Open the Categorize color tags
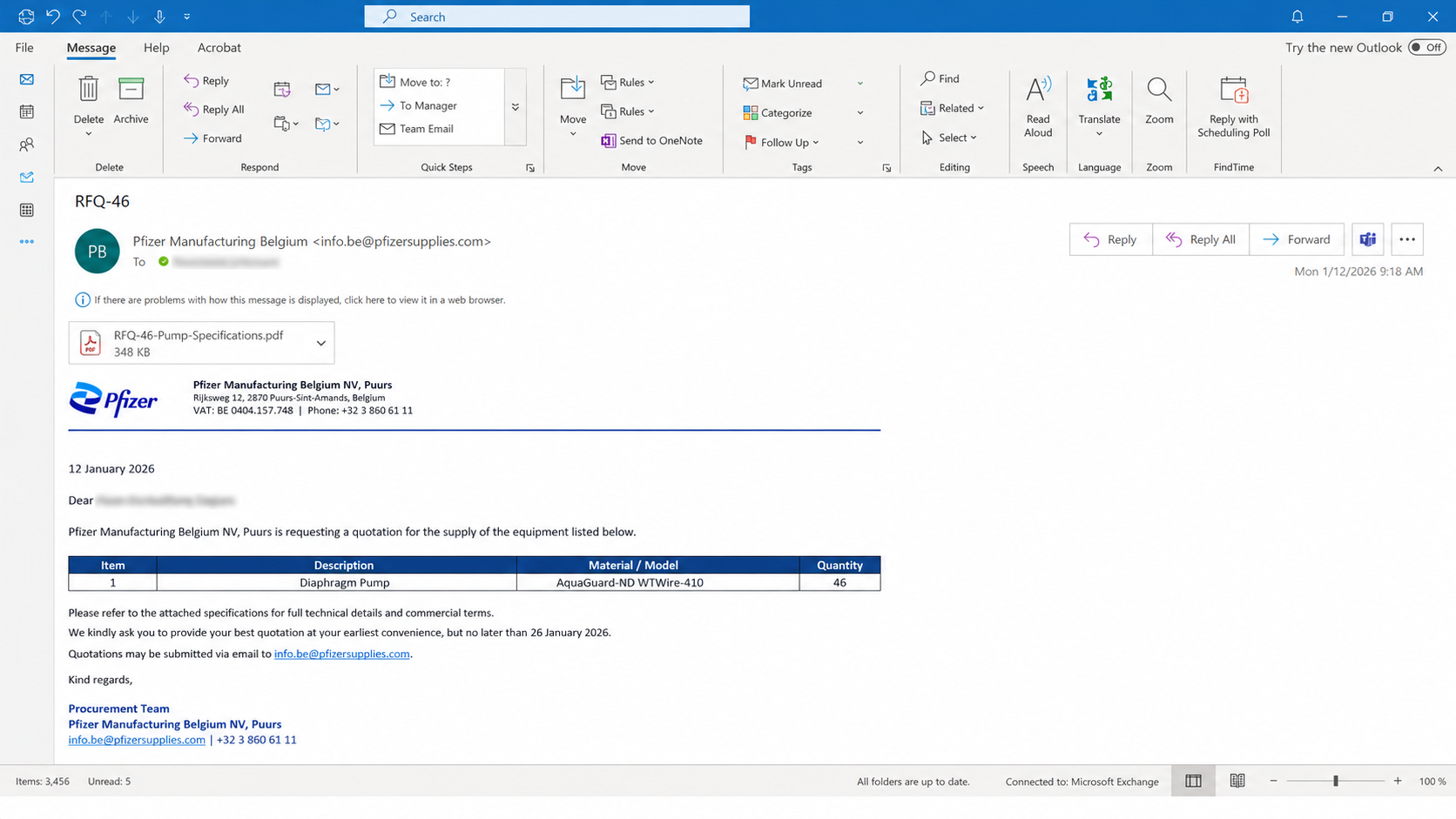This screenshot has width=1456, height=819. pyautogui.click(x=778, y=112)
